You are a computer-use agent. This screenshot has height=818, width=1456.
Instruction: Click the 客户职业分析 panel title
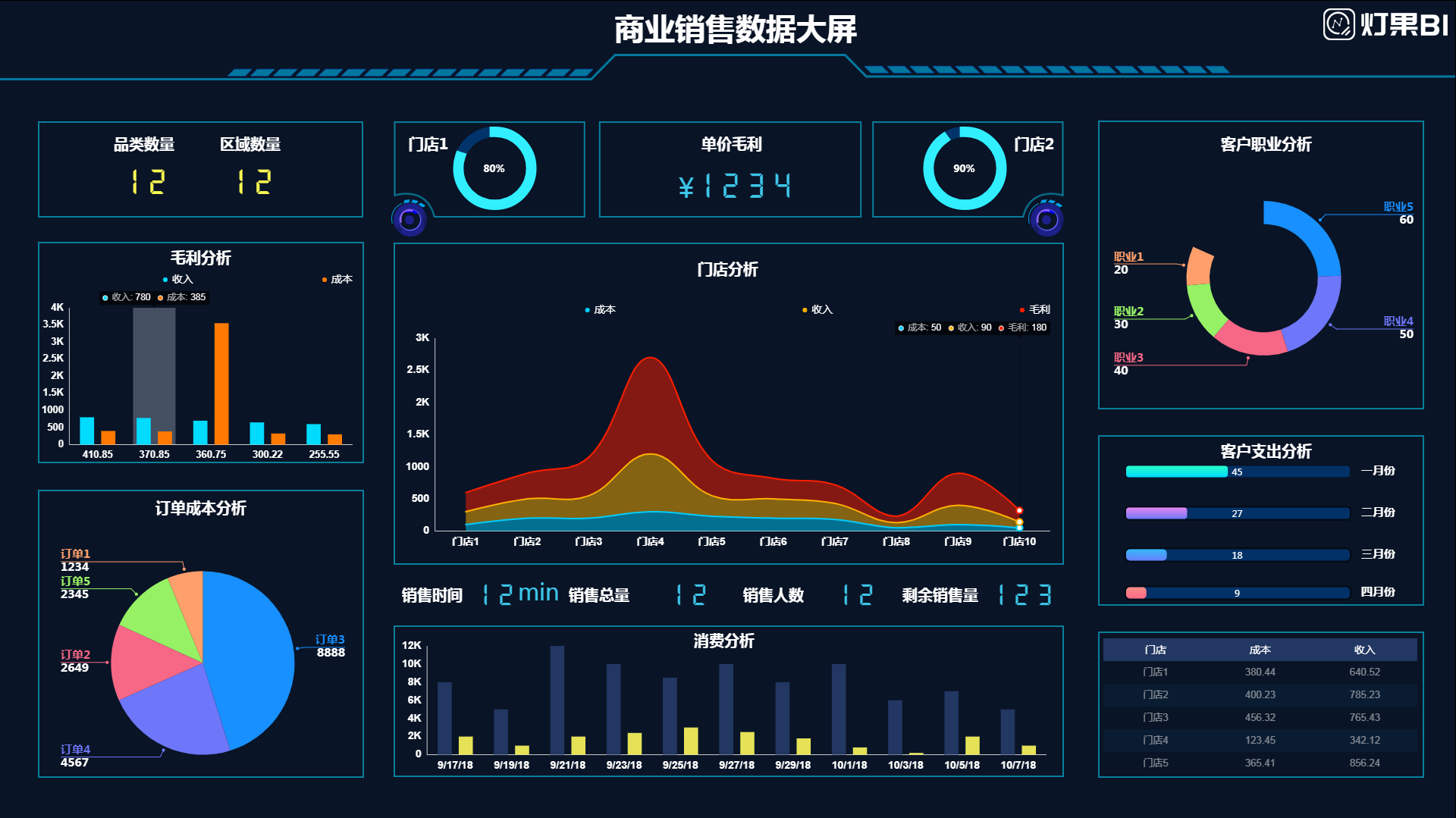pos(1266,144)
